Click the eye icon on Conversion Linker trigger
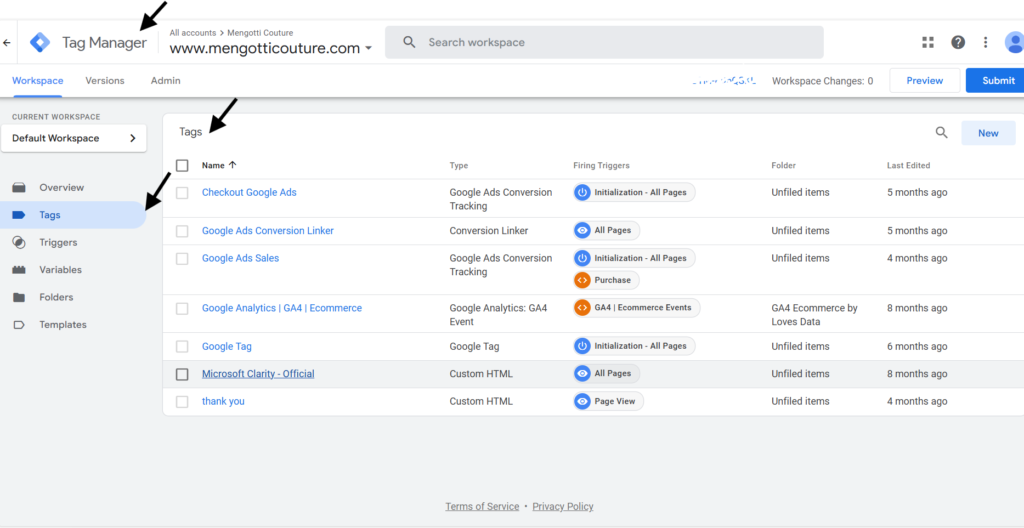Viewport: 1024px width, 528px height. [583, 231]
